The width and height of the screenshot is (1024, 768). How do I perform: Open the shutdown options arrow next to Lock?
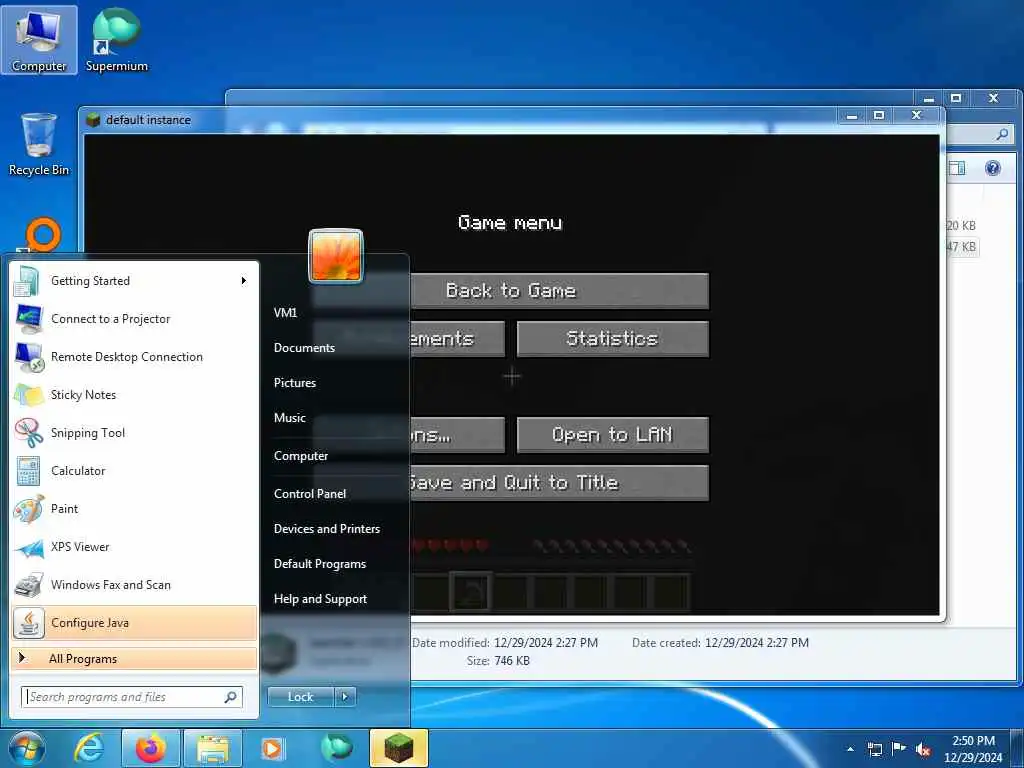345,697
